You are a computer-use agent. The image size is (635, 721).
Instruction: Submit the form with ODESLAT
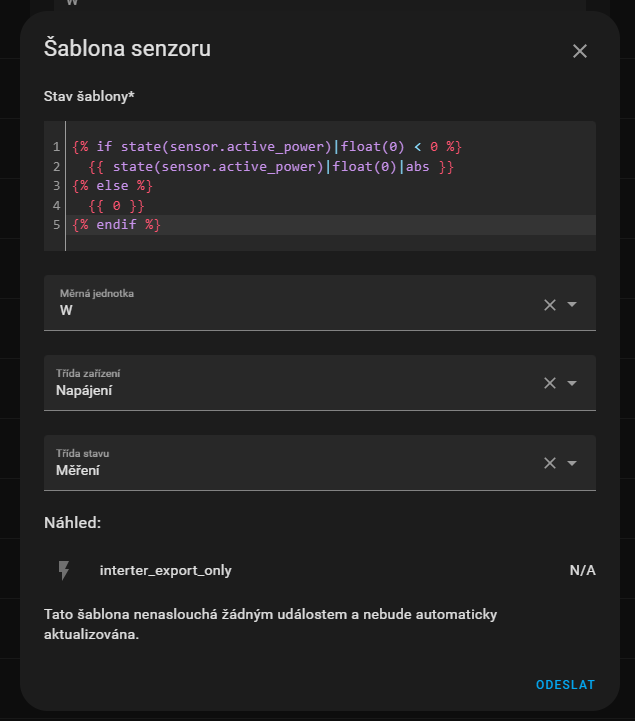click(565, 685)
